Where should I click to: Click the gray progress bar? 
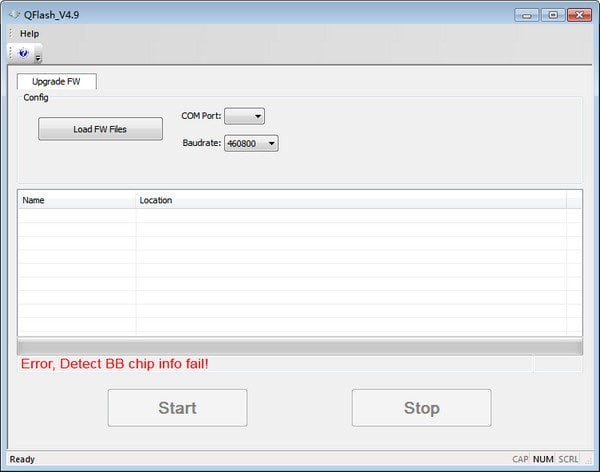click(x=299, y=346)
